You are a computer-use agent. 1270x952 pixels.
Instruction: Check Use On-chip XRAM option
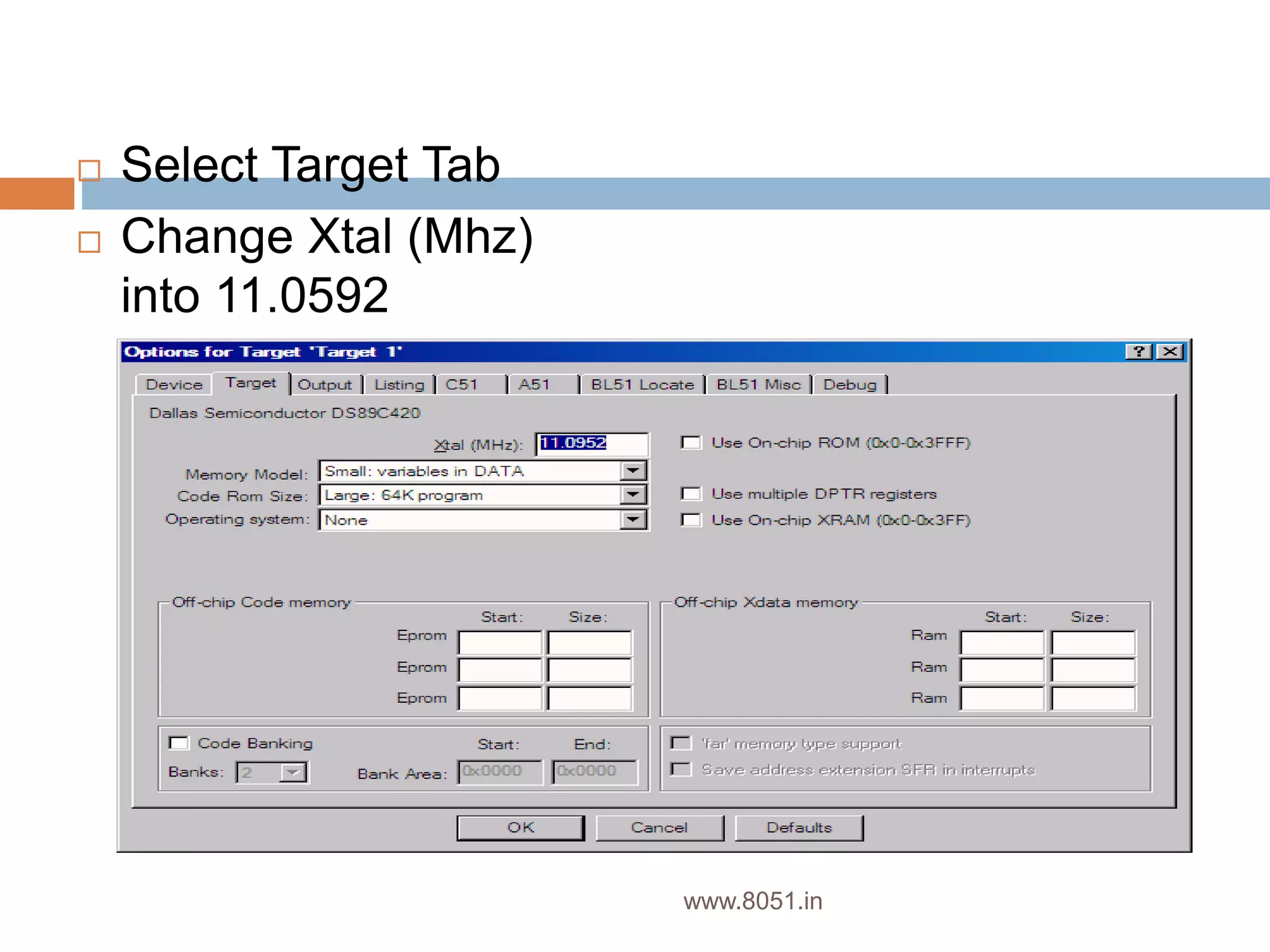coord(691,520)
